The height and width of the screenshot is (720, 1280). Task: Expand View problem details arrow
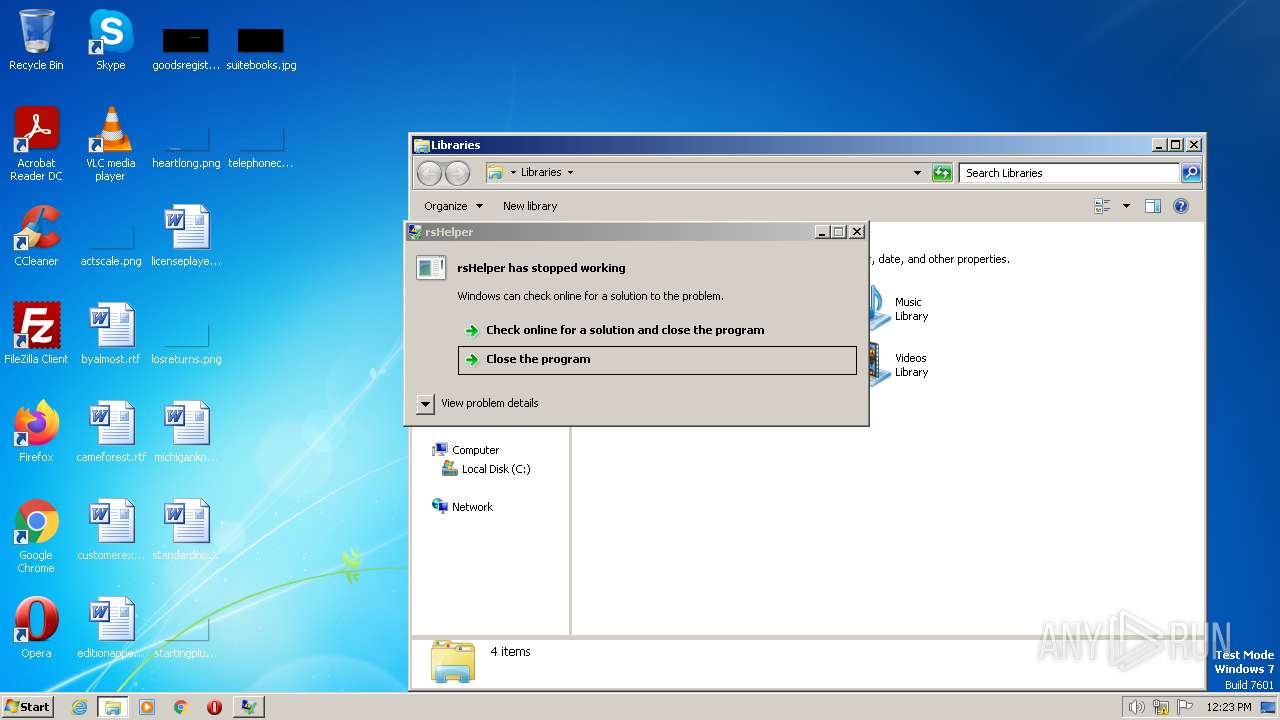pyautogui.click(x=426, y=403)
